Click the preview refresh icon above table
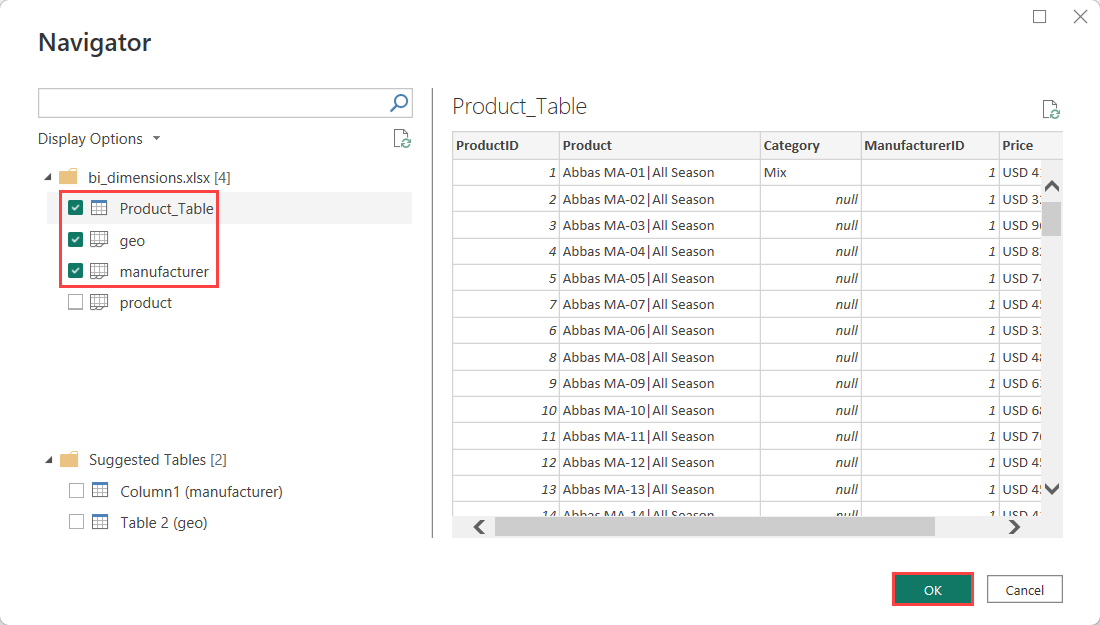 (x=1050, y=109)
